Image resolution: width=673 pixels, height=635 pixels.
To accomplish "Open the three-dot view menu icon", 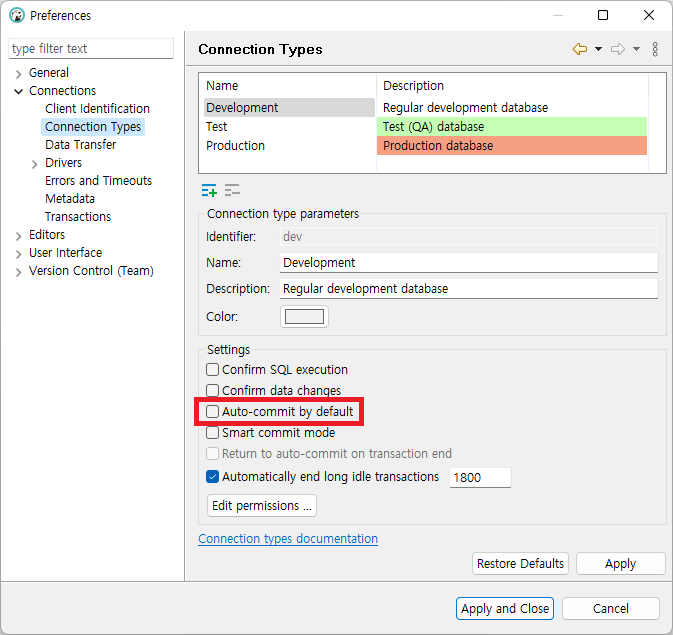I will pyautogui.click(x=655, y=49).
